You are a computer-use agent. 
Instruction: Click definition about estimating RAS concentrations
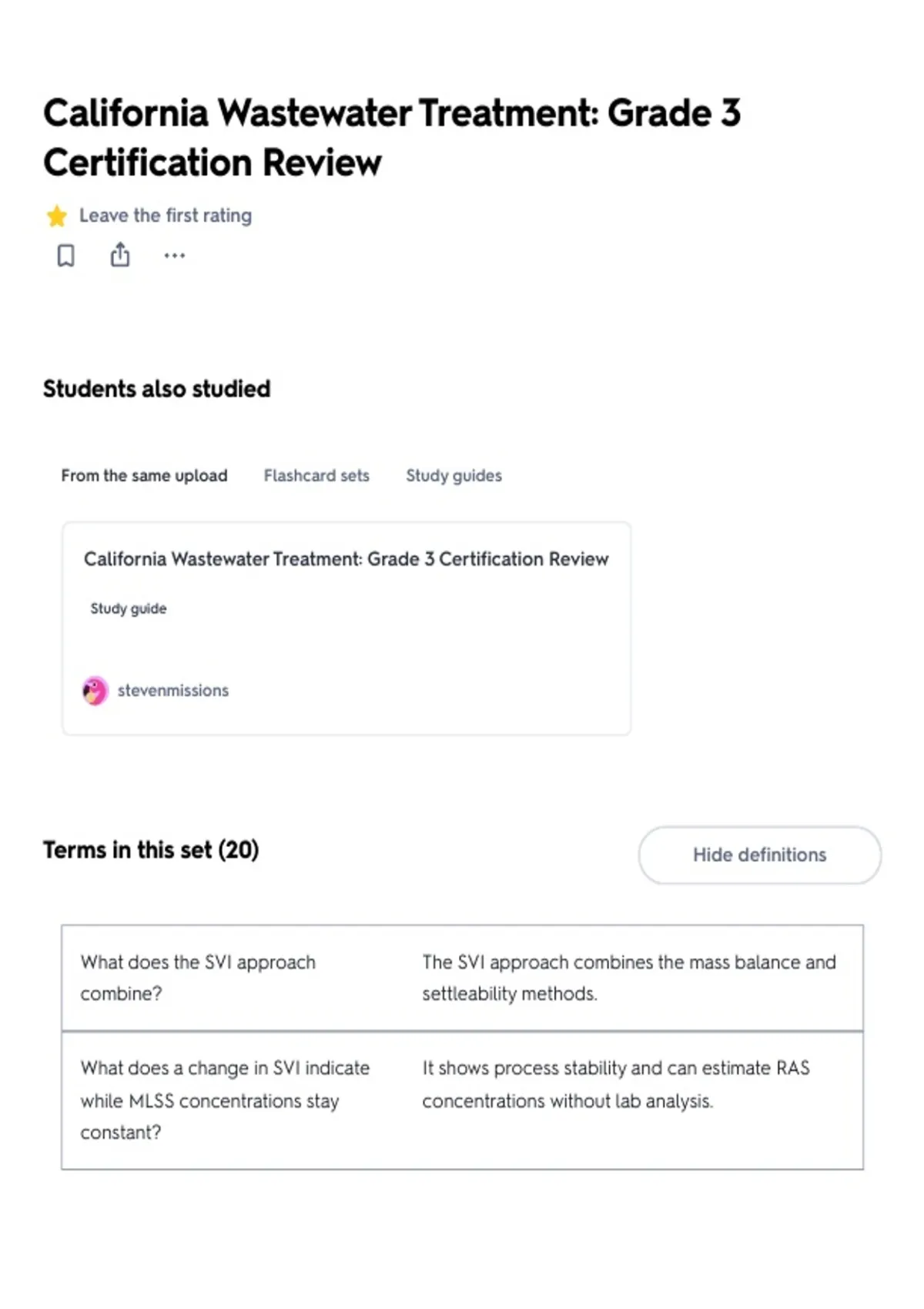tap(616, 1084)
